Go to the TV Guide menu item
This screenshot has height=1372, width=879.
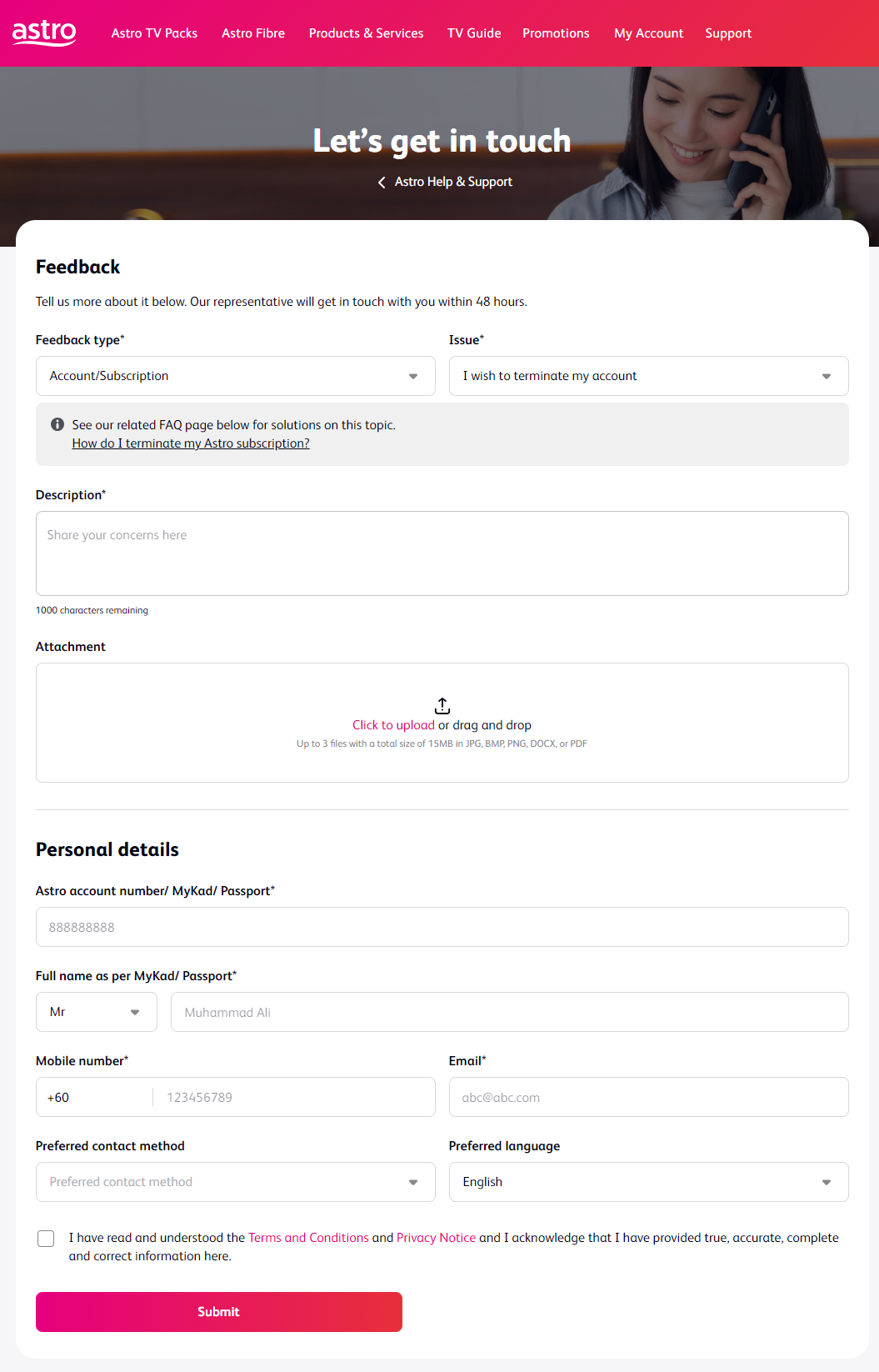pos(474,33)
